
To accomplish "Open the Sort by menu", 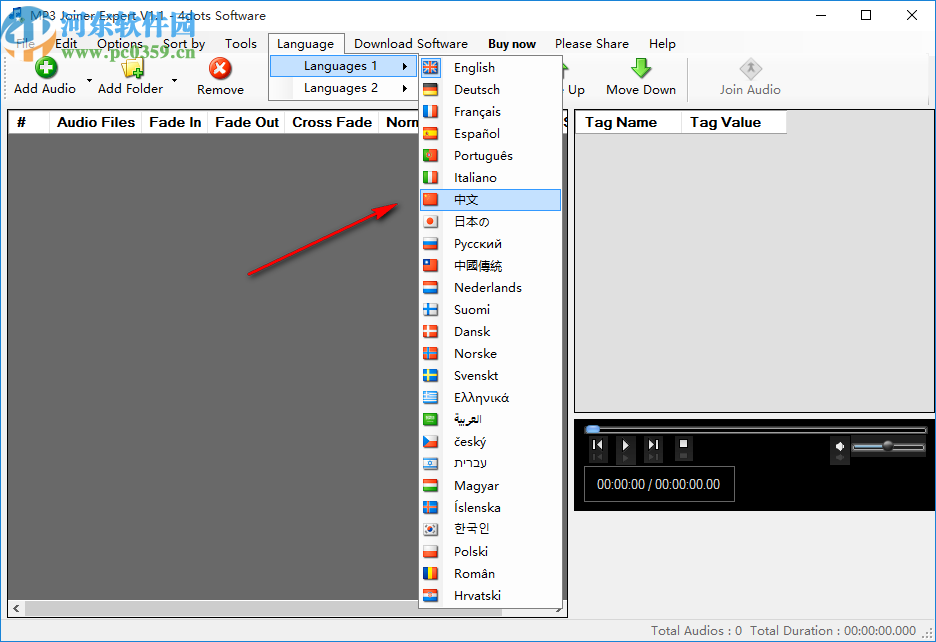I will pos(184,44).
